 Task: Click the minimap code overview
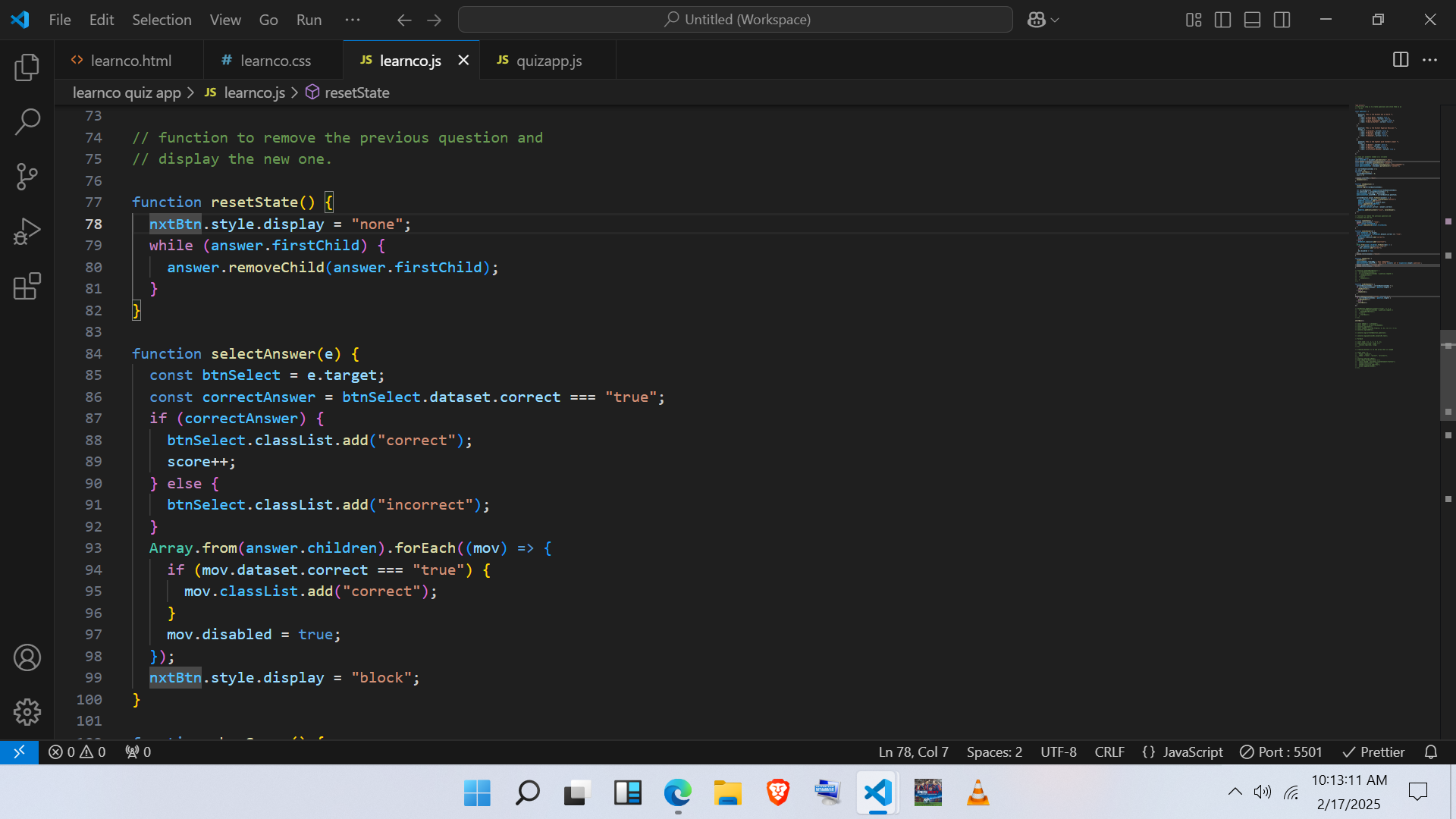[x=1395, y=237]
